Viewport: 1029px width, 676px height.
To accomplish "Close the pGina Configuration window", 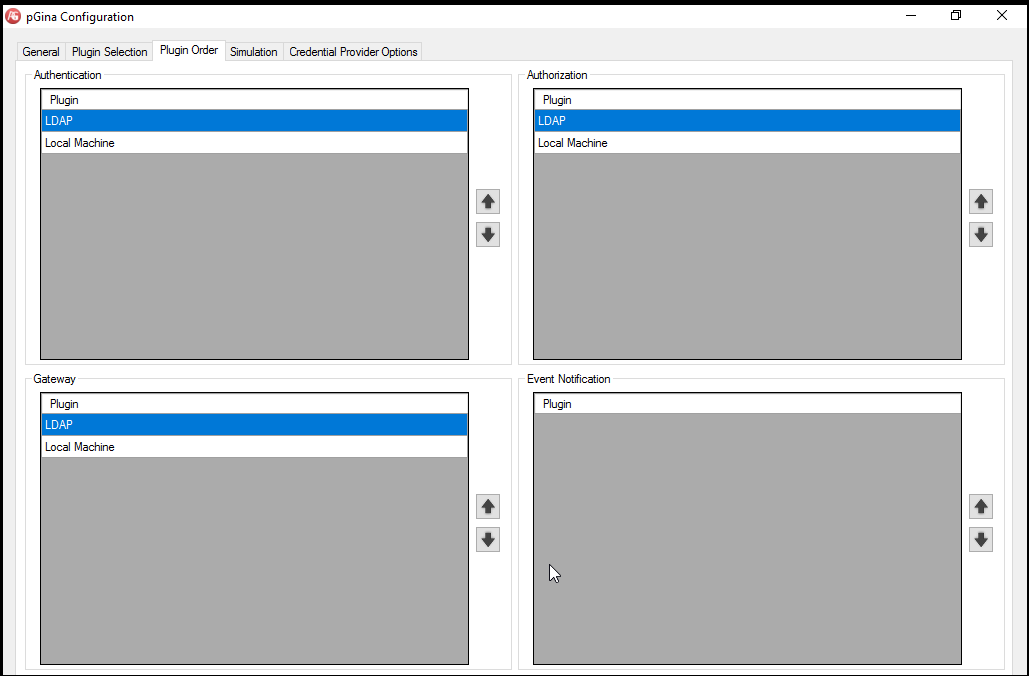I will pyautogui.click(x=1001, y=15).
